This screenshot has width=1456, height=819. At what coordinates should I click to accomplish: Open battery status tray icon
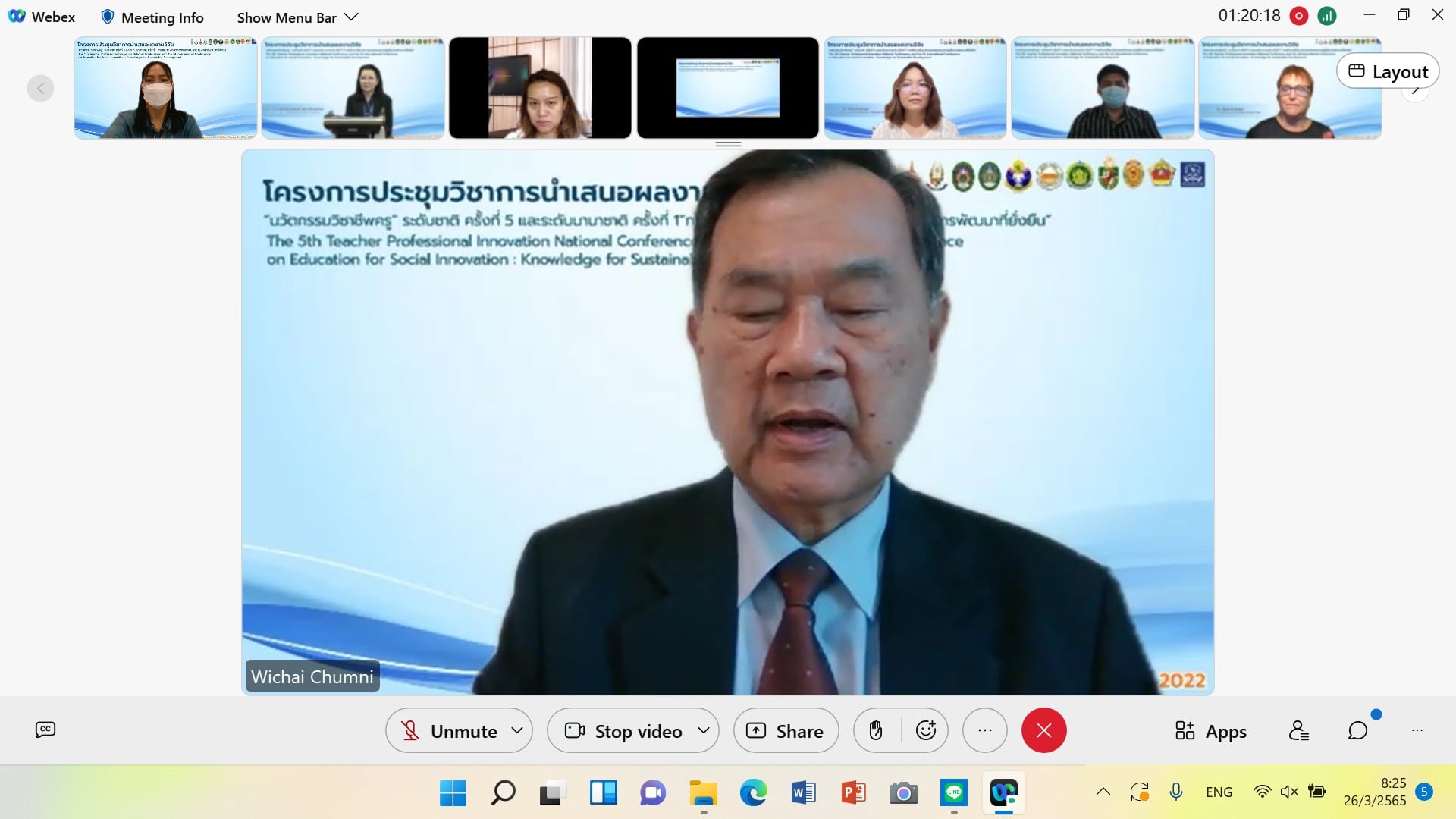1317,792
